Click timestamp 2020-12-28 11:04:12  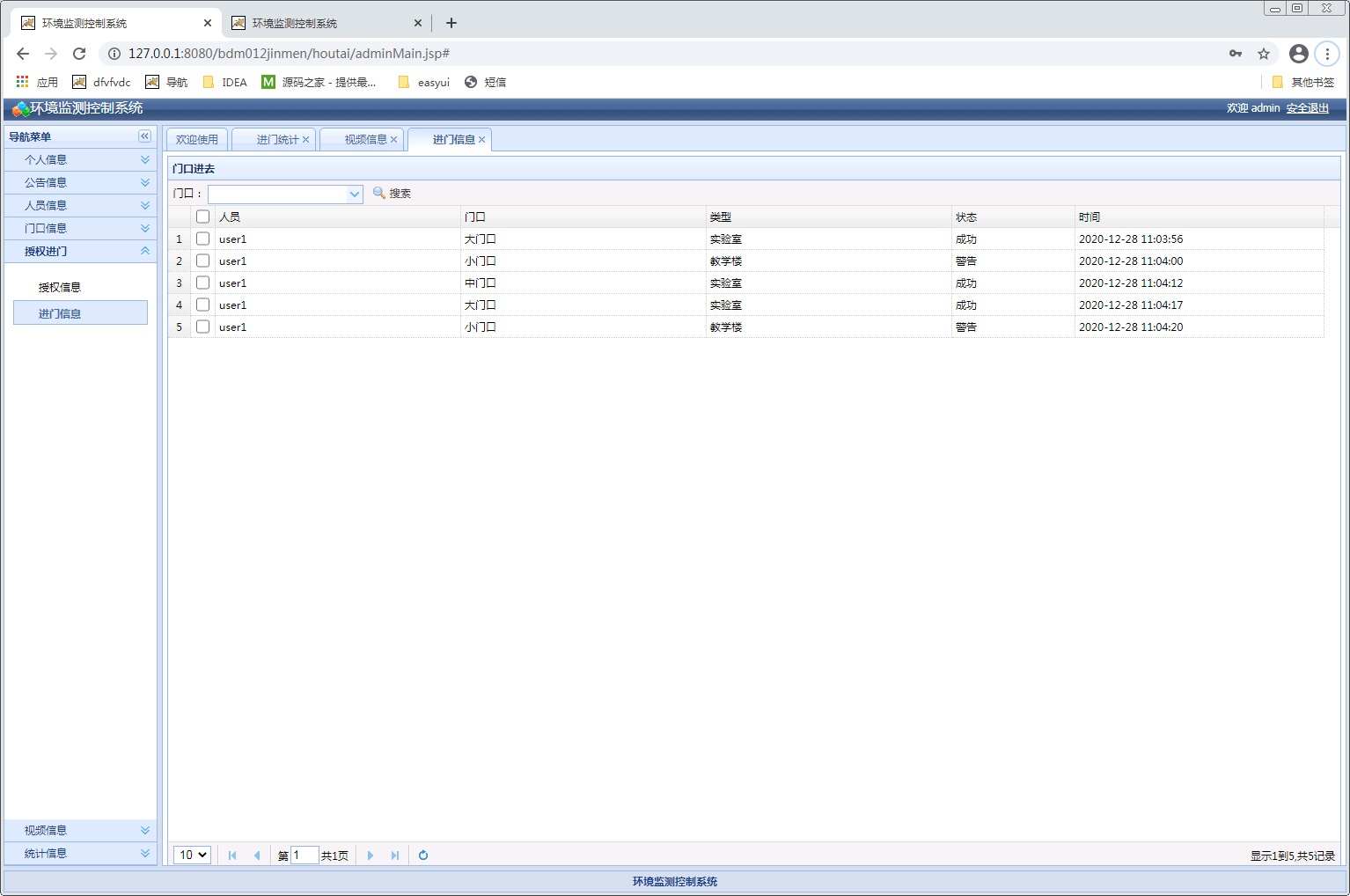[1131, 283]
